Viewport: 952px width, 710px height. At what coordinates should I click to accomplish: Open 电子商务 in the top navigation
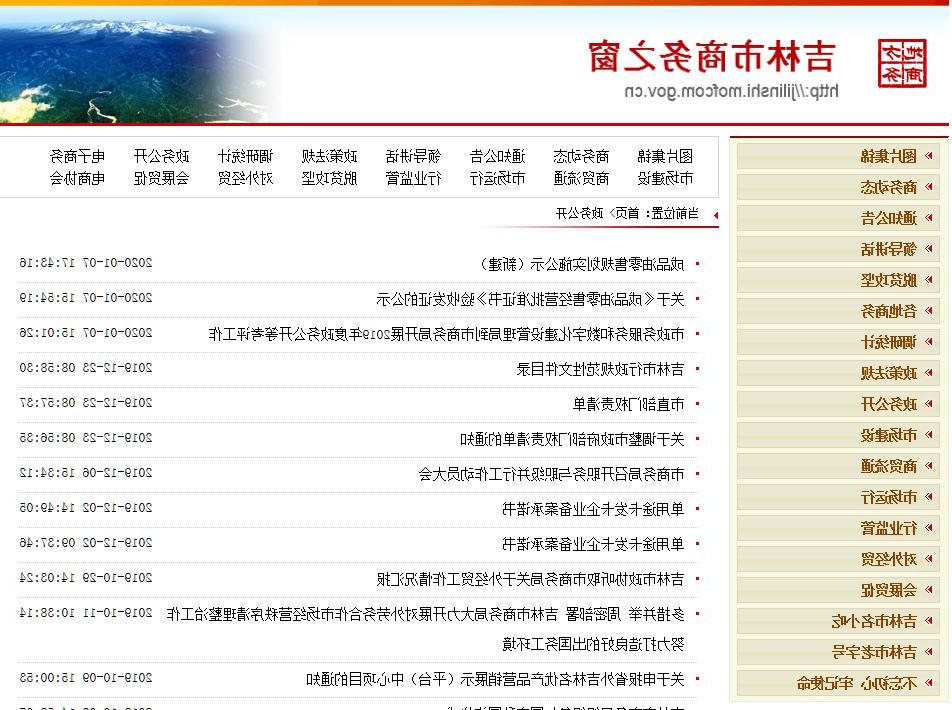pyautogui.click(x=77, y=157)
